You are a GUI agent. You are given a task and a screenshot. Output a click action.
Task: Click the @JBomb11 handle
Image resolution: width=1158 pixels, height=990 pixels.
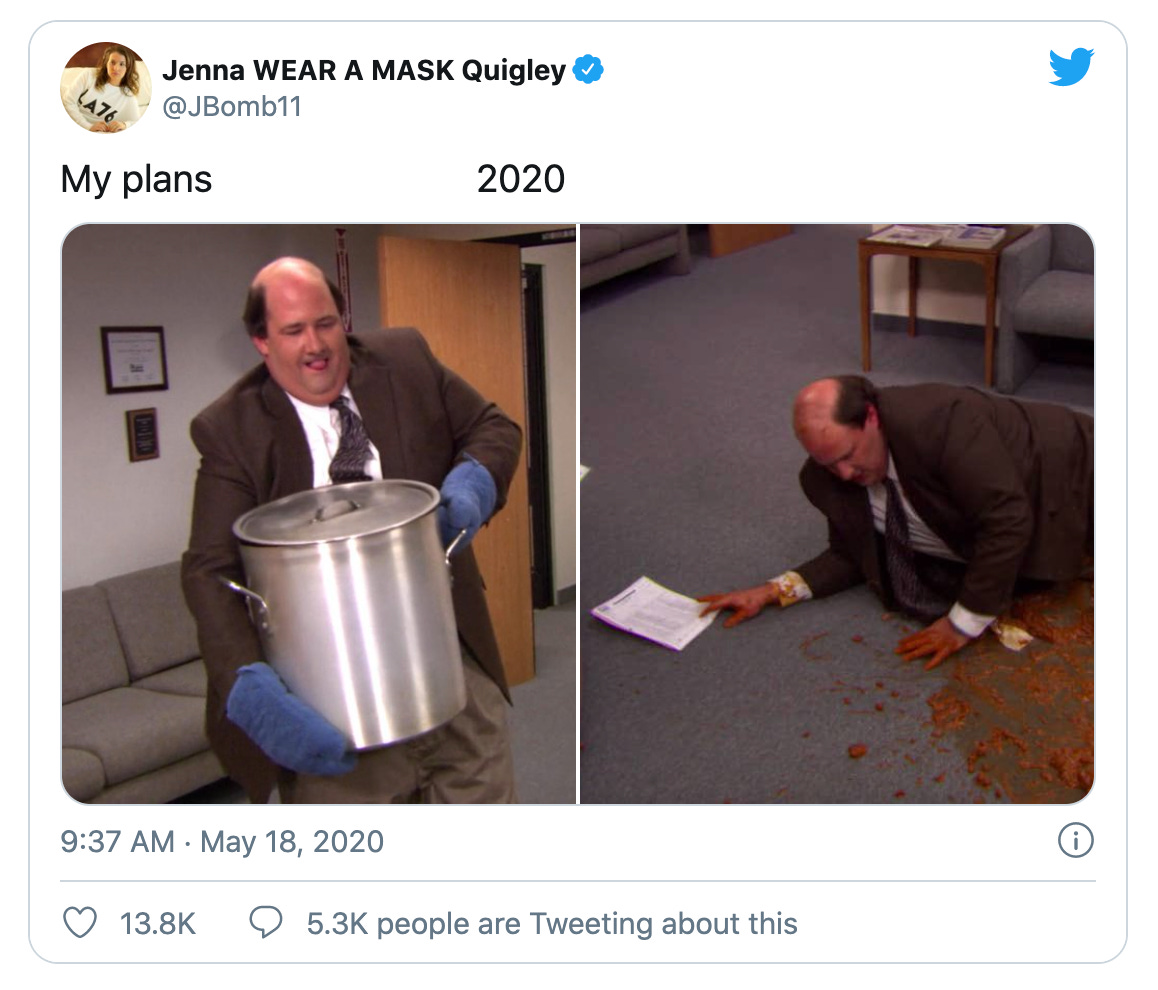[232, 107]
